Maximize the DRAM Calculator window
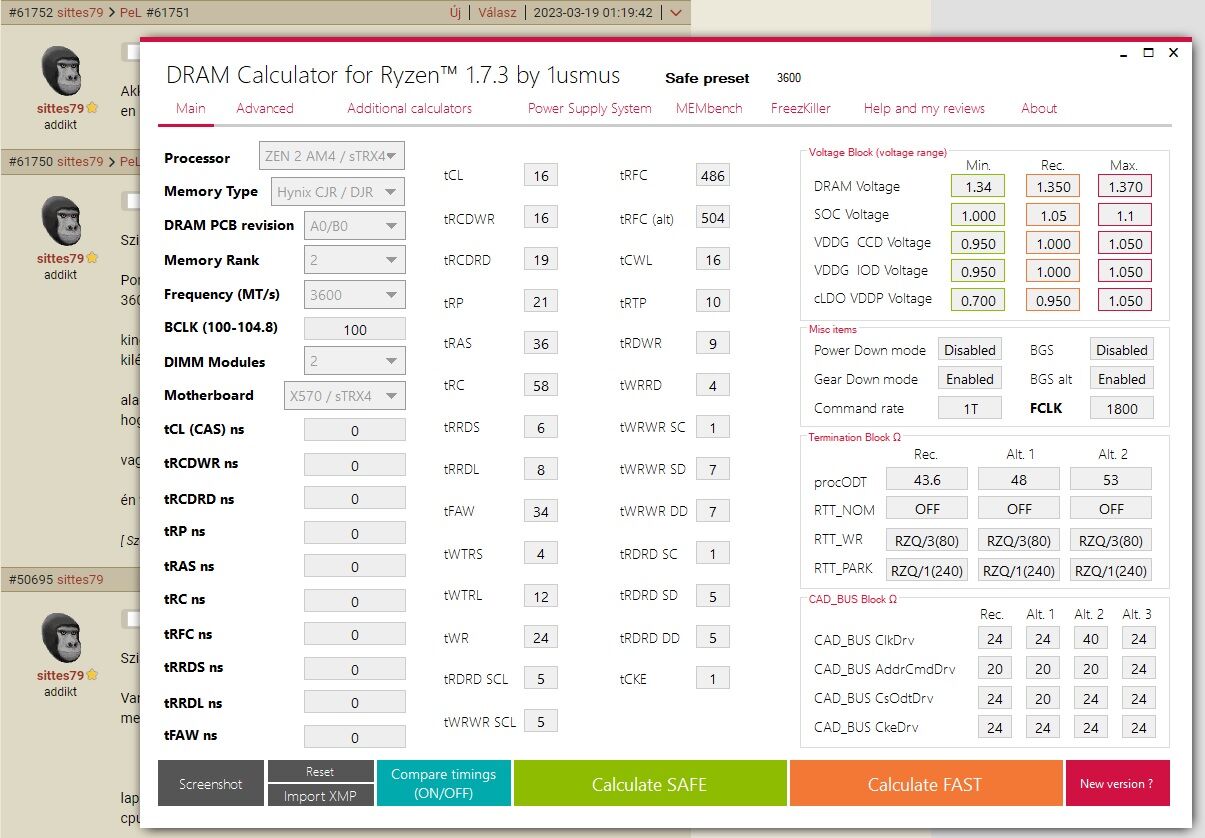The height and width of the screenshot is (838, 1205). coord(1148,53)
